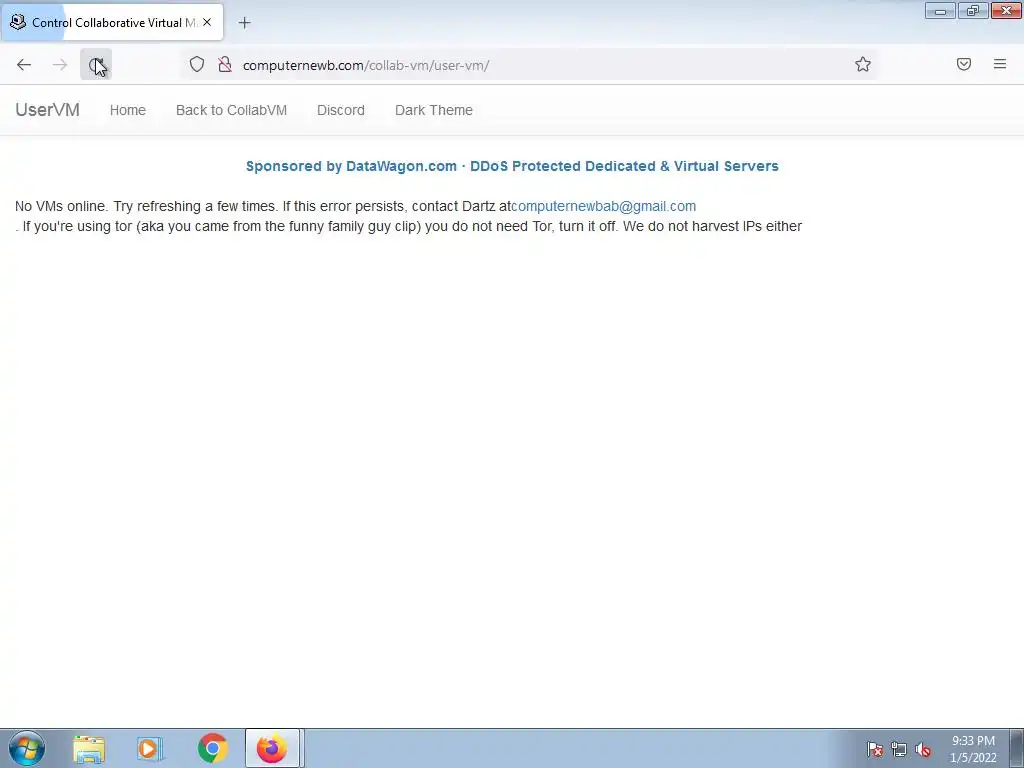
Task: Open the Action Center flag icon
Action: (x=875, y=750)
